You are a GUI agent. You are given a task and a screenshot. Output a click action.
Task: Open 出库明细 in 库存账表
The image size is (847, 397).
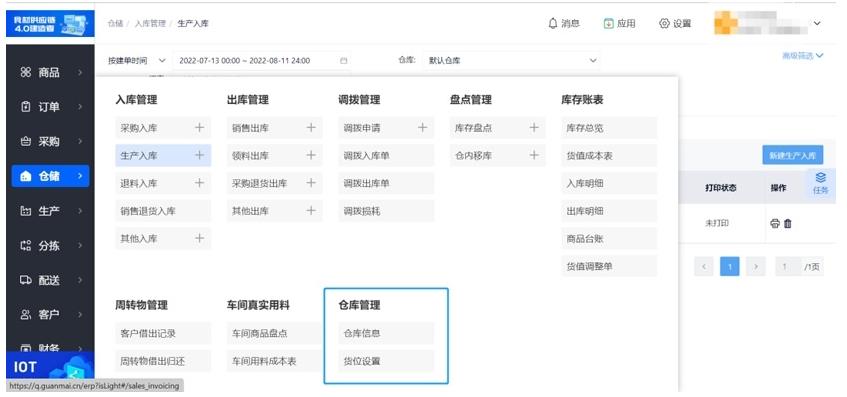tap(609, 211)
